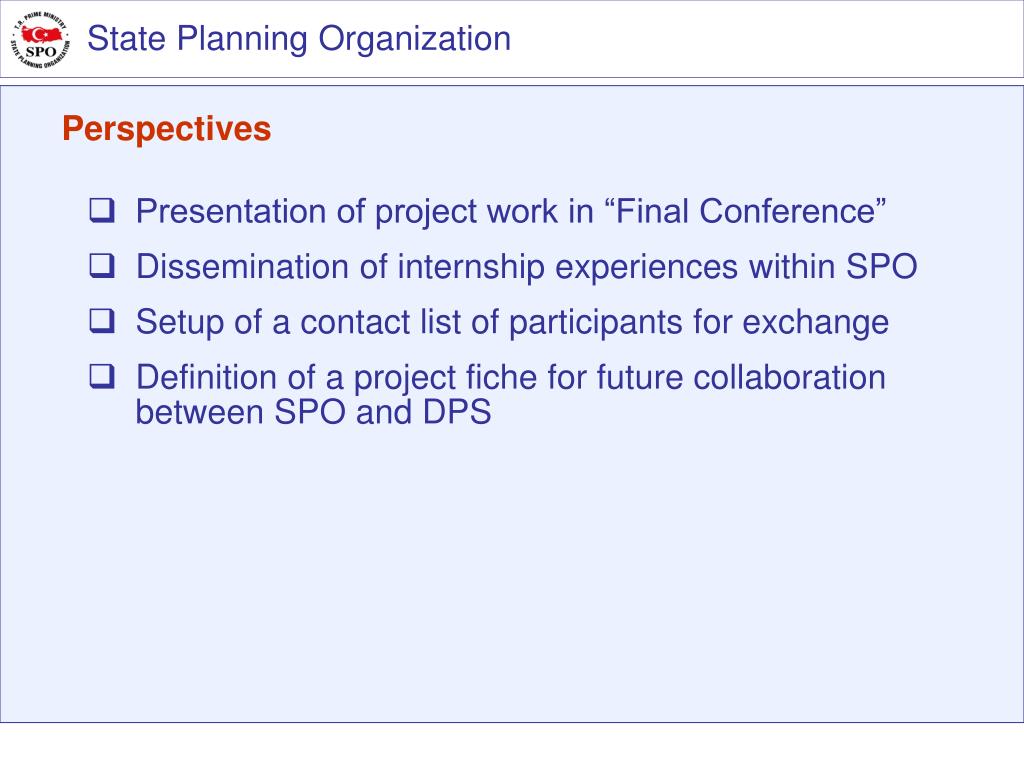Tick the checkbox bullet beside Presentation of project work
This screenshot has height=768, width=1024.
[x=102, y=210]
